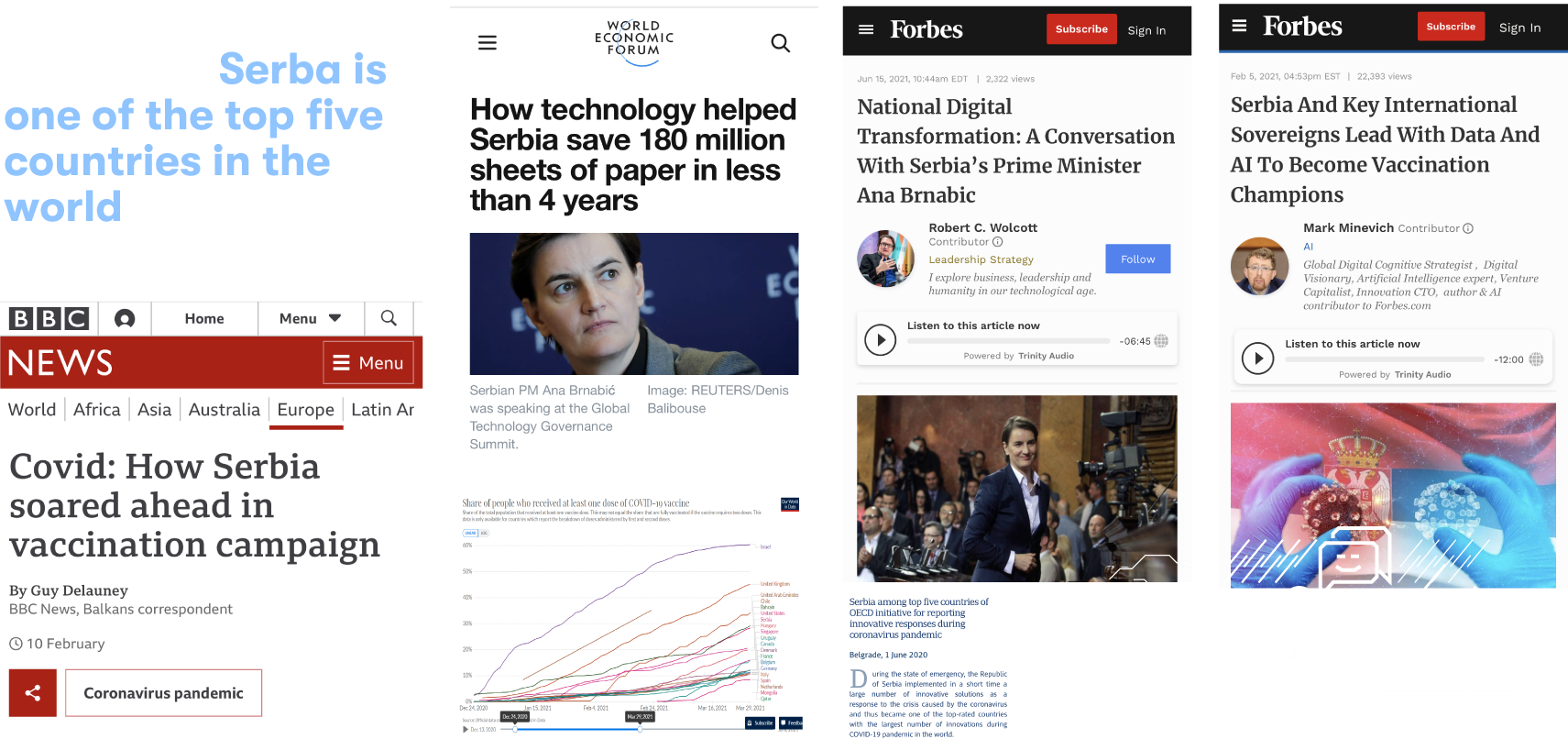Screen dimensions: 1568x750
Task: Click info icon next to Mark Minevich Contributor
Action: tap(1468, 228)
